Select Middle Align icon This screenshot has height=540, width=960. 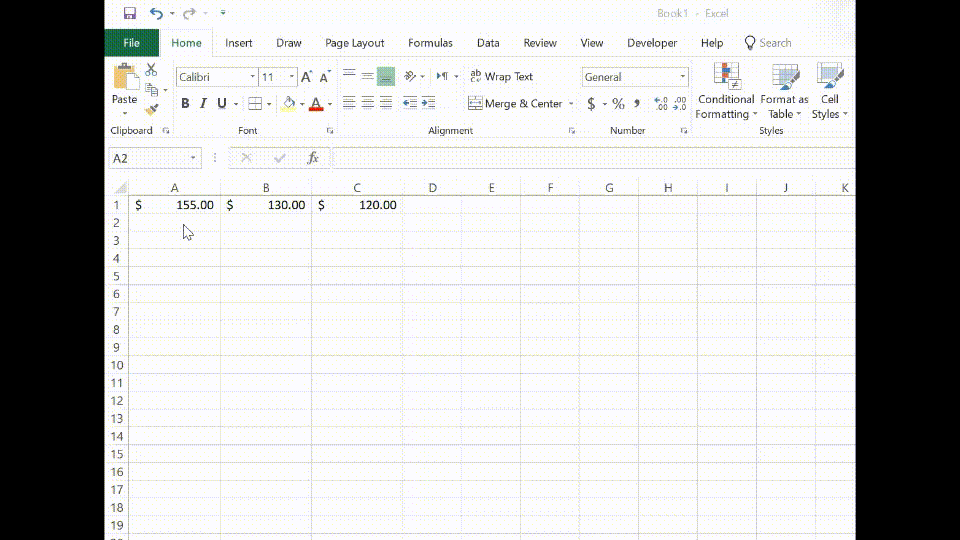367,77
